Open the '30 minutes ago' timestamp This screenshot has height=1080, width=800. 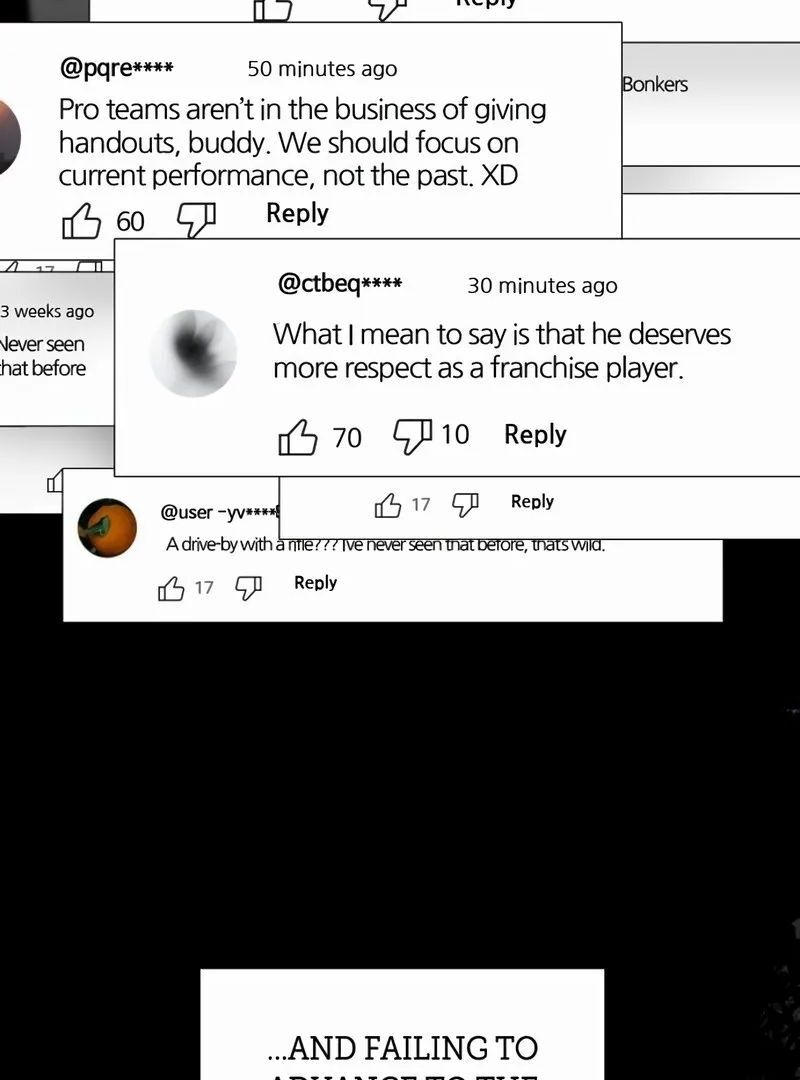click(542, 285)
